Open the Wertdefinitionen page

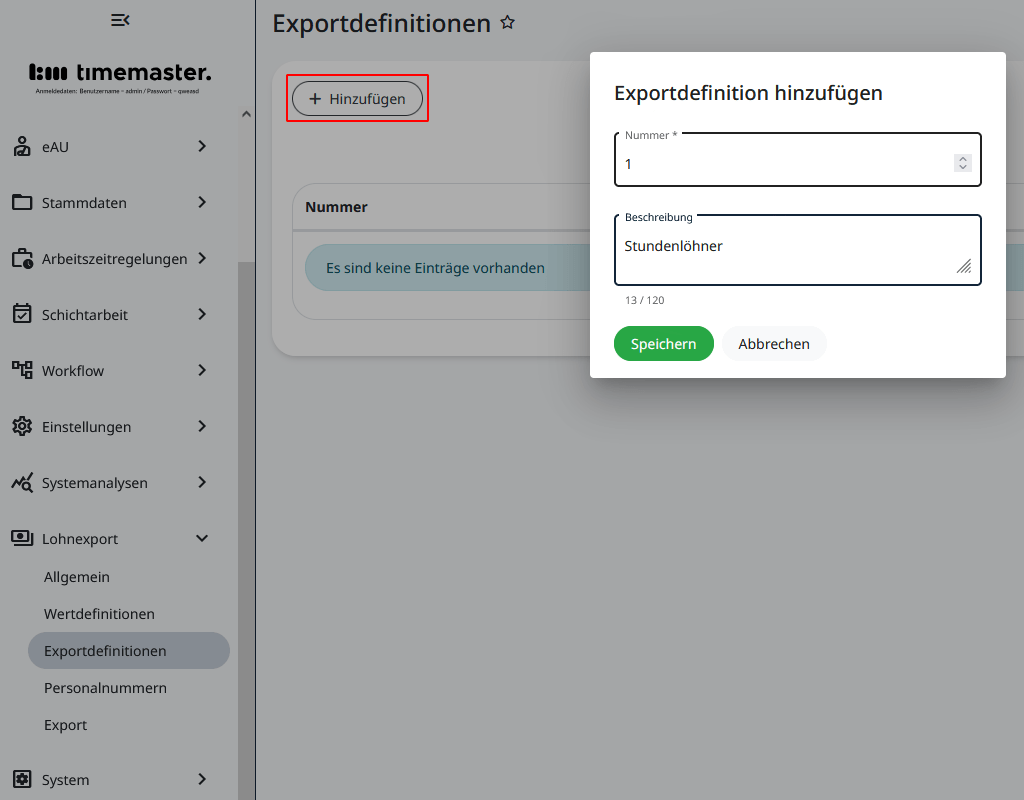100,613
